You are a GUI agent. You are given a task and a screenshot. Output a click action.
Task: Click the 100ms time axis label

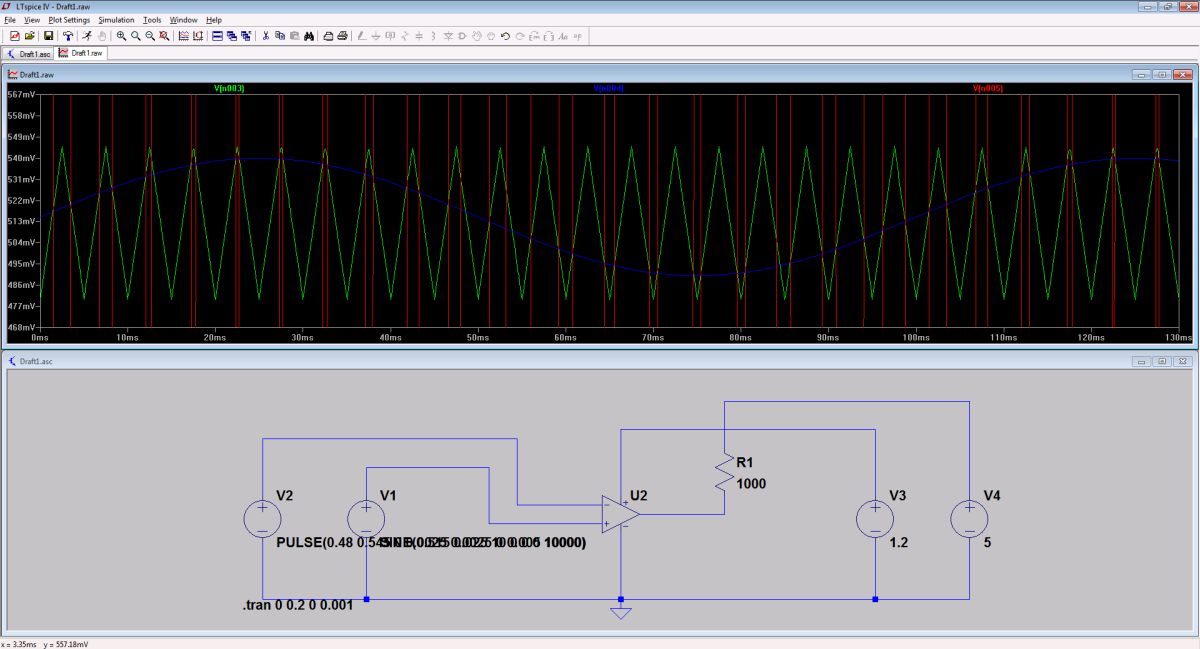click(916, 338)
